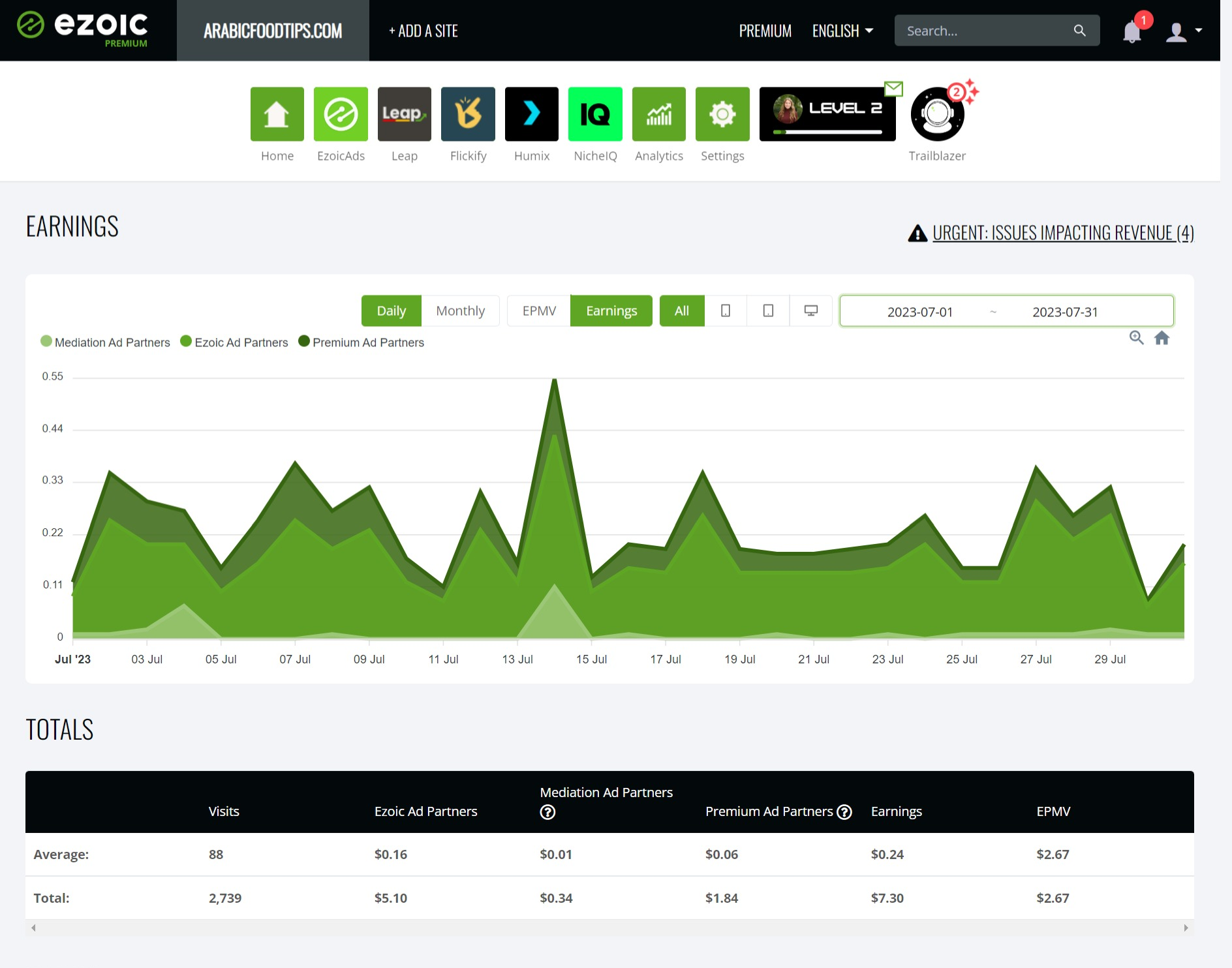This screenshot has width=1232, height=968.
Task: Open the Home dashboard icon
Action: [x=277, y=114]
